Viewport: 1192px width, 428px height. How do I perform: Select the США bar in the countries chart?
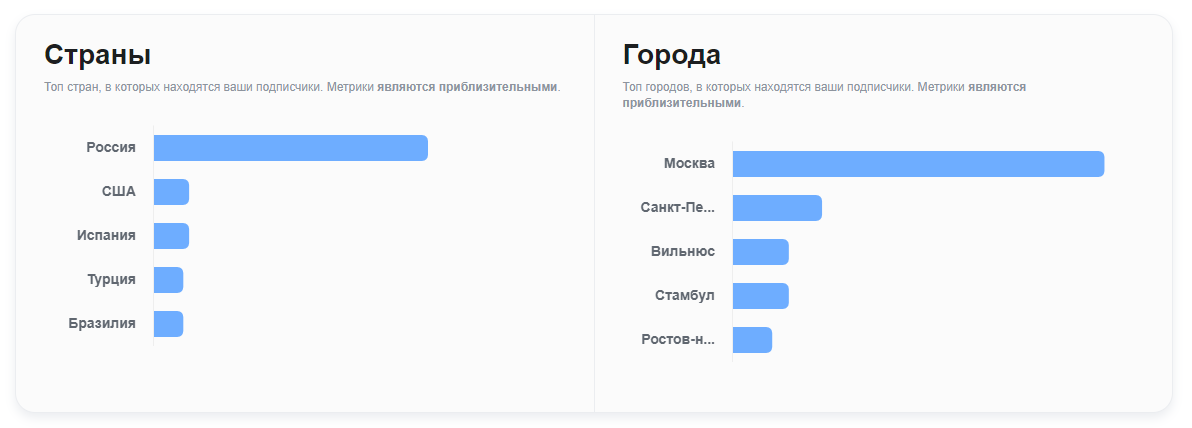(171, 192)
